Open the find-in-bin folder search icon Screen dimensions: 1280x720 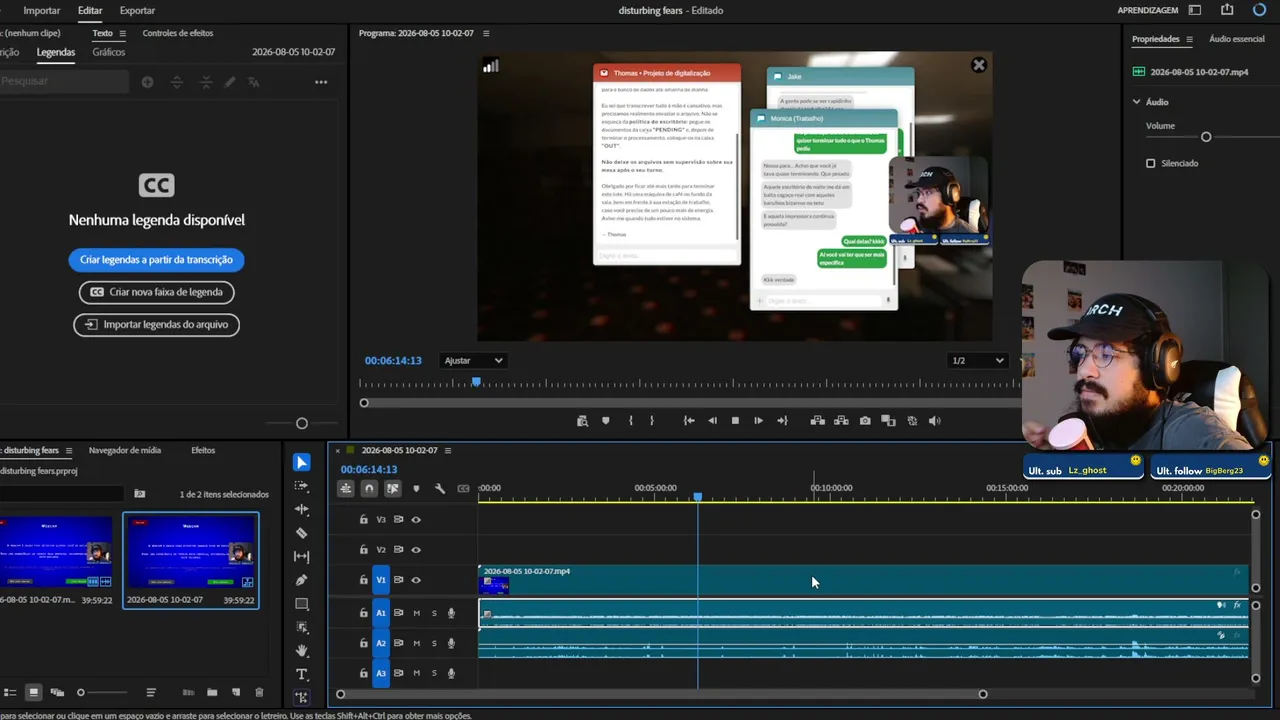click(140, 494)
